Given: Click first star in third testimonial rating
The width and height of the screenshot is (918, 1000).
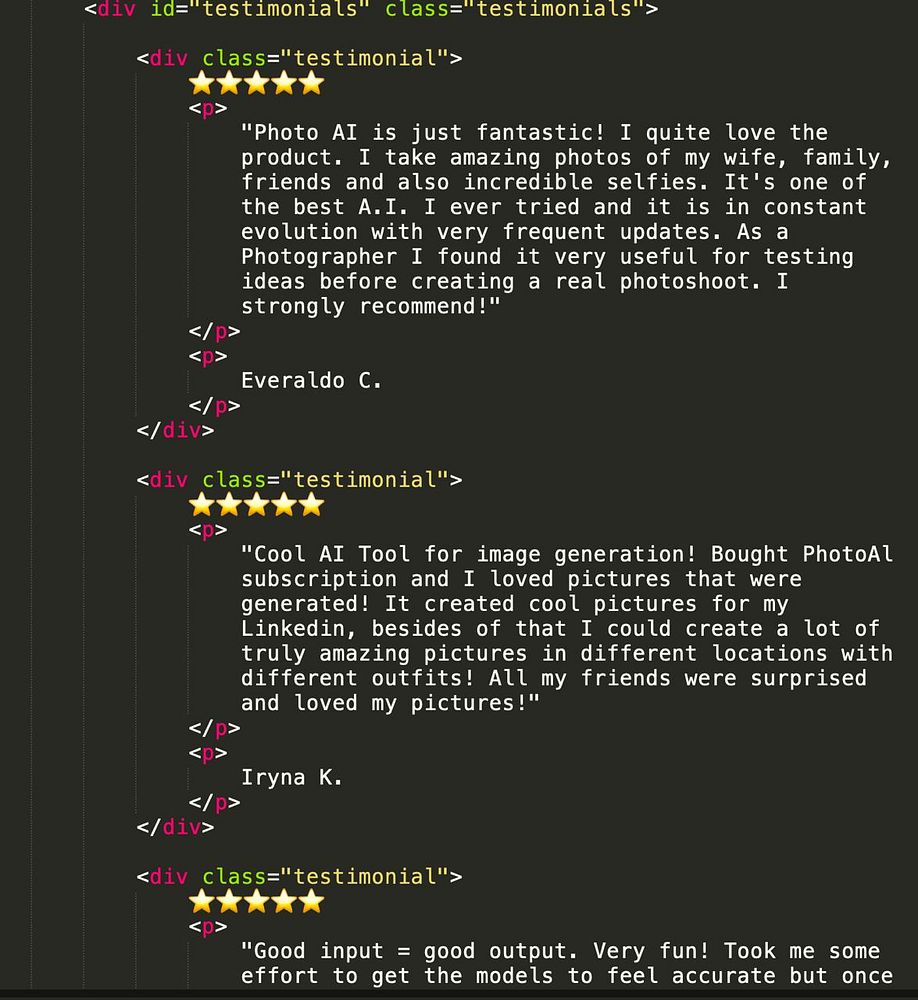Looking at the screenshot, I should [203, 902].
